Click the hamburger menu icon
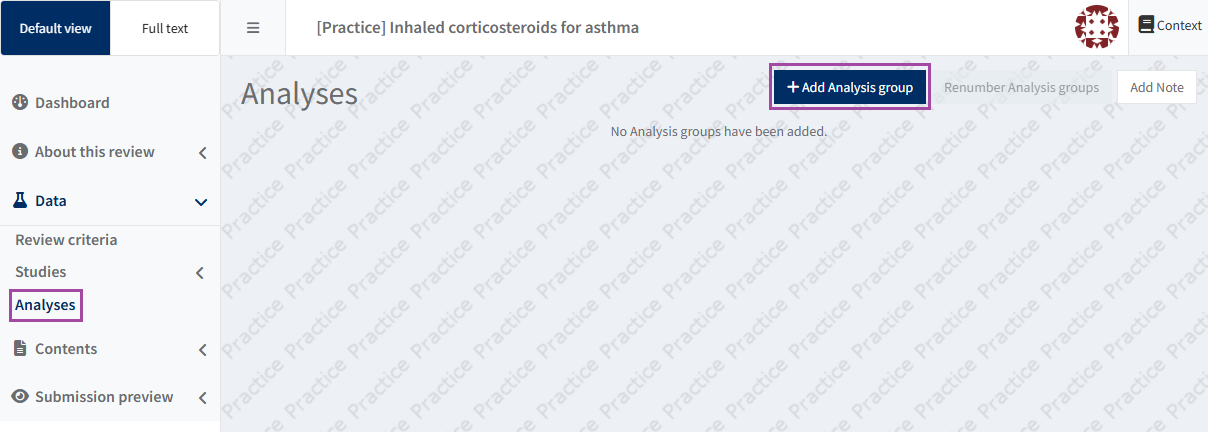 coord(253,28)
